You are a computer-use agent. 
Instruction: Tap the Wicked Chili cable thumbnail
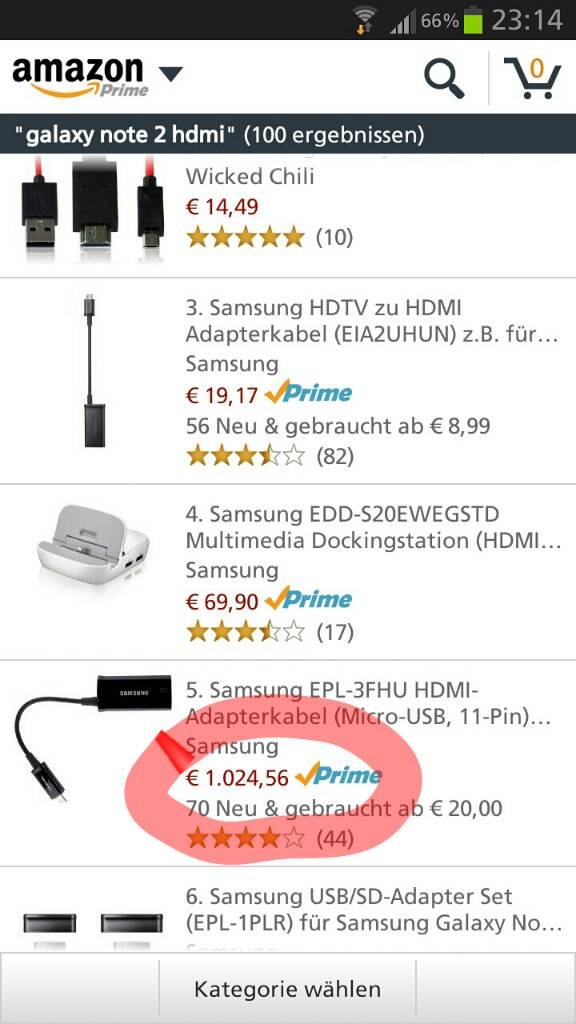[x=93, y=208]
